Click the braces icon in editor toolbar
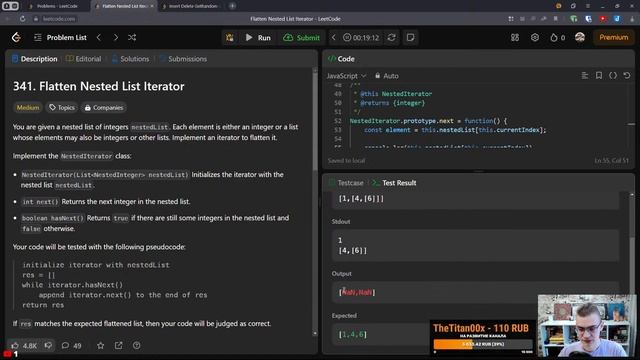This screenshot has width=640, height=360. coord(613,76)
